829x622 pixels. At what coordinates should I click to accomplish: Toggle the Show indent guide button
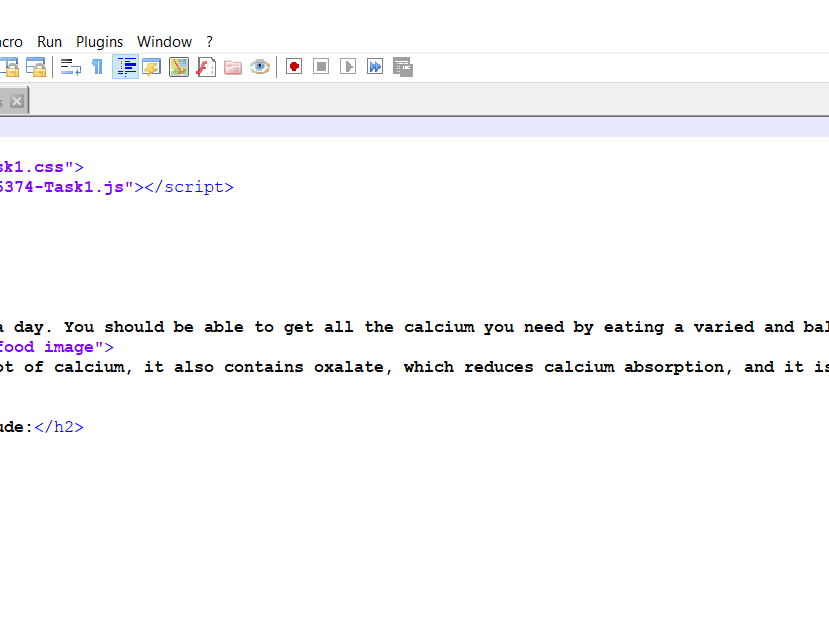point(125,67)
